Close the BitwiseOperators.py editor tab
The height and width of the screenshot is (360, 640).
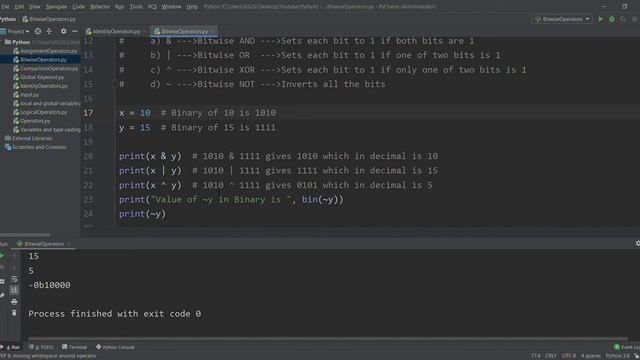[213, 31]
